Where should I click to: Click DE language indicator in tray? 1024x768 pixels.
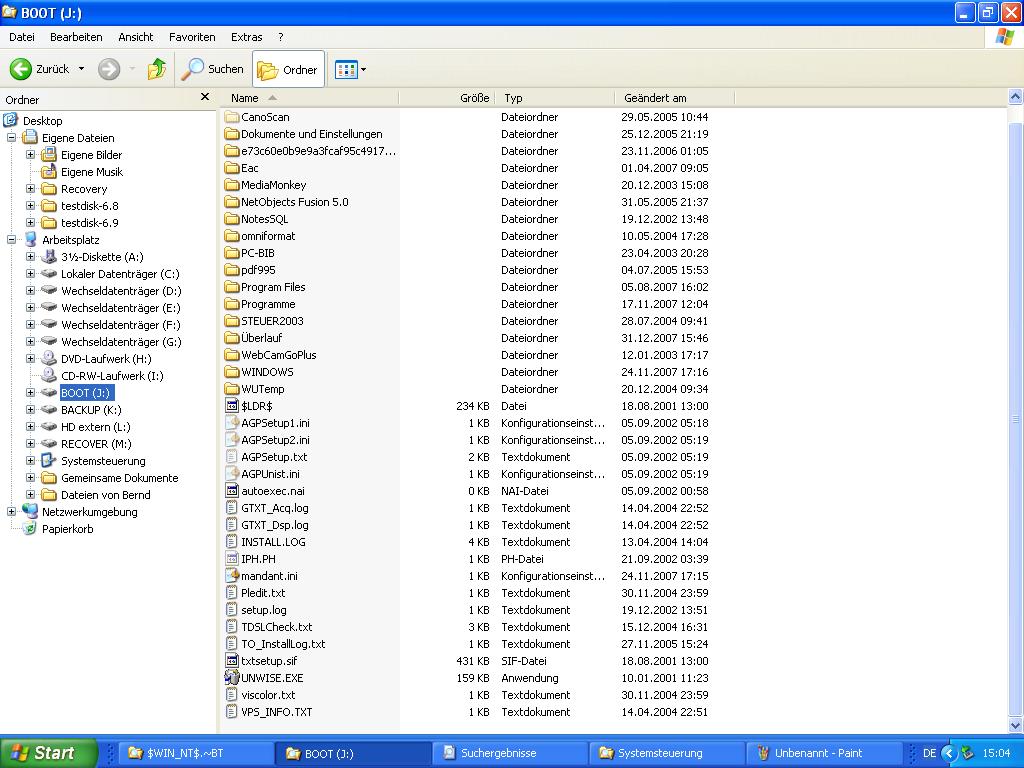click(929, 753)
